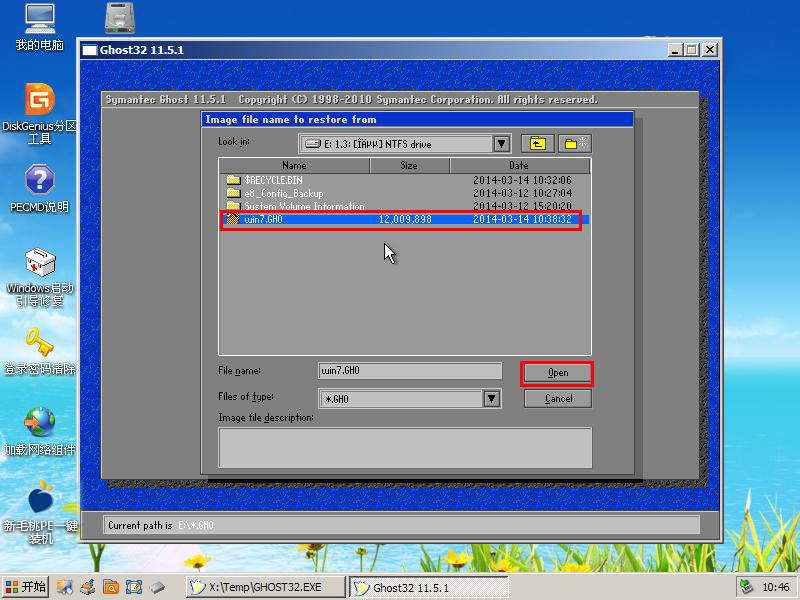Viewport: 800px width, 600px height.
Task: Select the 加载网络组件 globe icon
Action: click(39, 432)
